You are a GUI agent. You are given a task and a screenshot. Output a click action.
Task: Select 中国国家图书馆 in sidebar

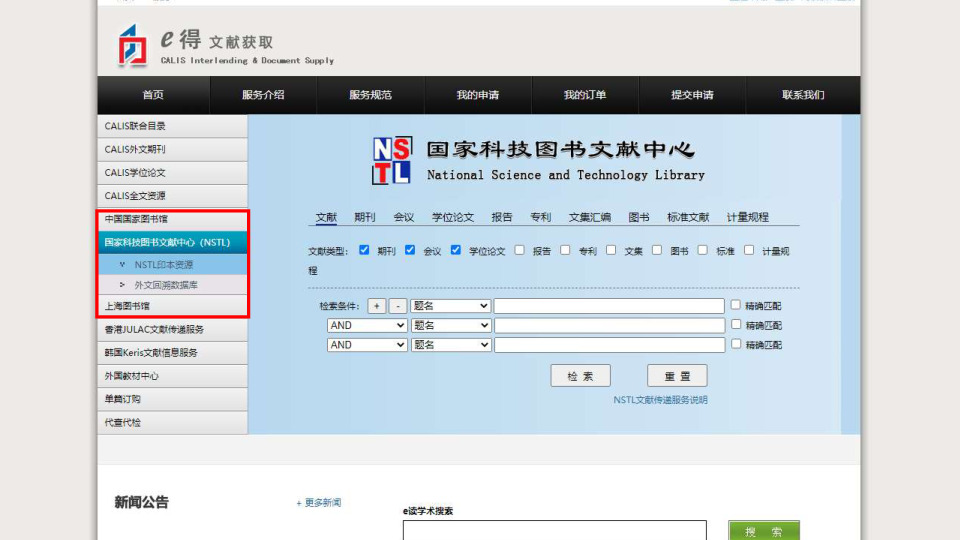pyautogui.click(x=173, y=219)
